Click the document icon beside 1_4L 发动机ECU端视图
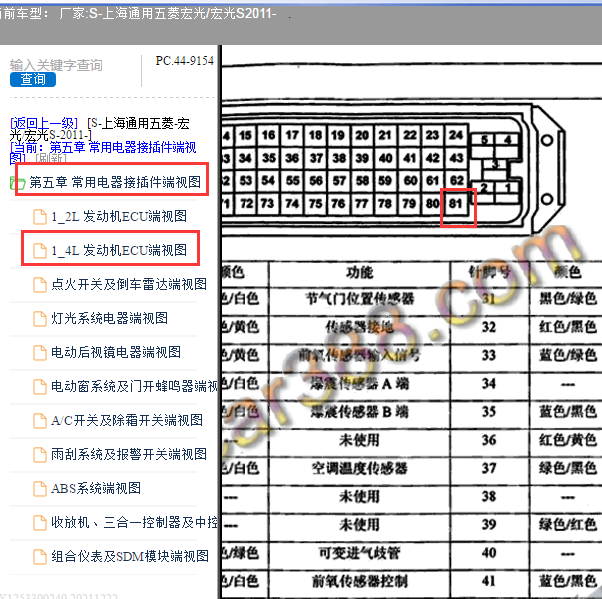Screen dimensions: 602x599 click(40, 251)
